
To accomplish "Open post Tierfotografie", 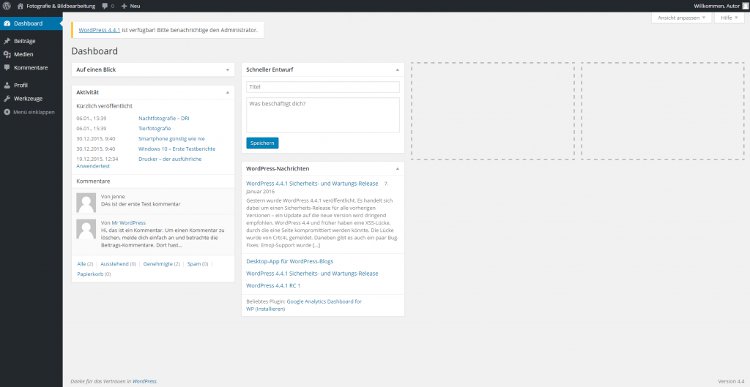I will 154,129.
